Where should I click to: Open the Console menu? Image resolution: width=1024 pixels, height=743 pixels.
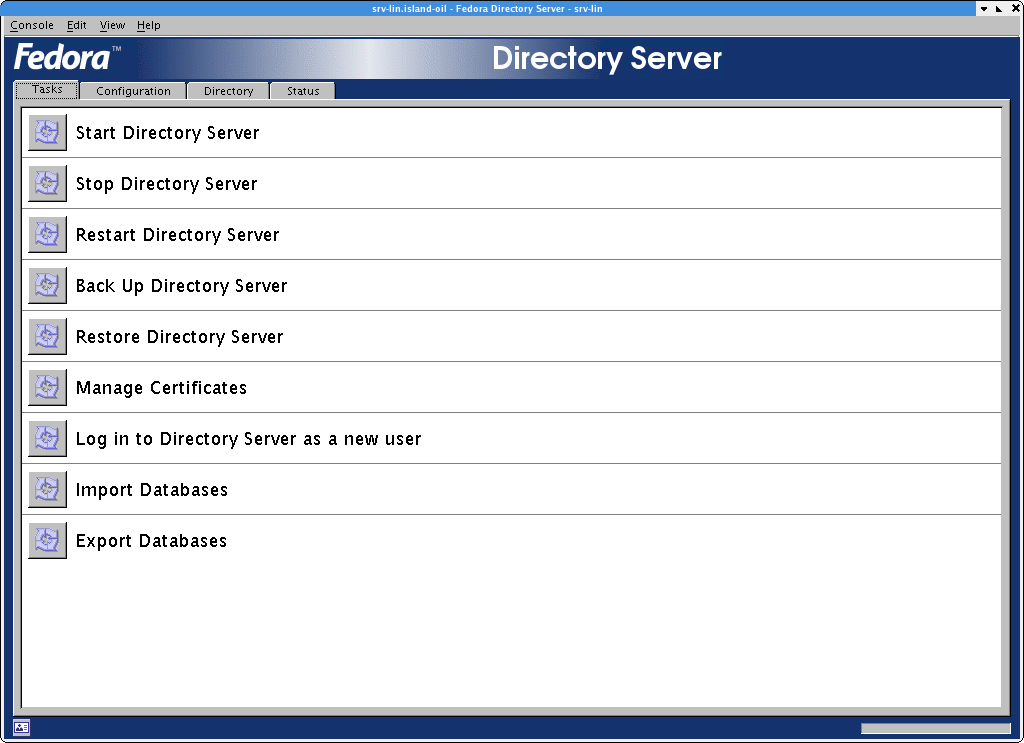32,25
